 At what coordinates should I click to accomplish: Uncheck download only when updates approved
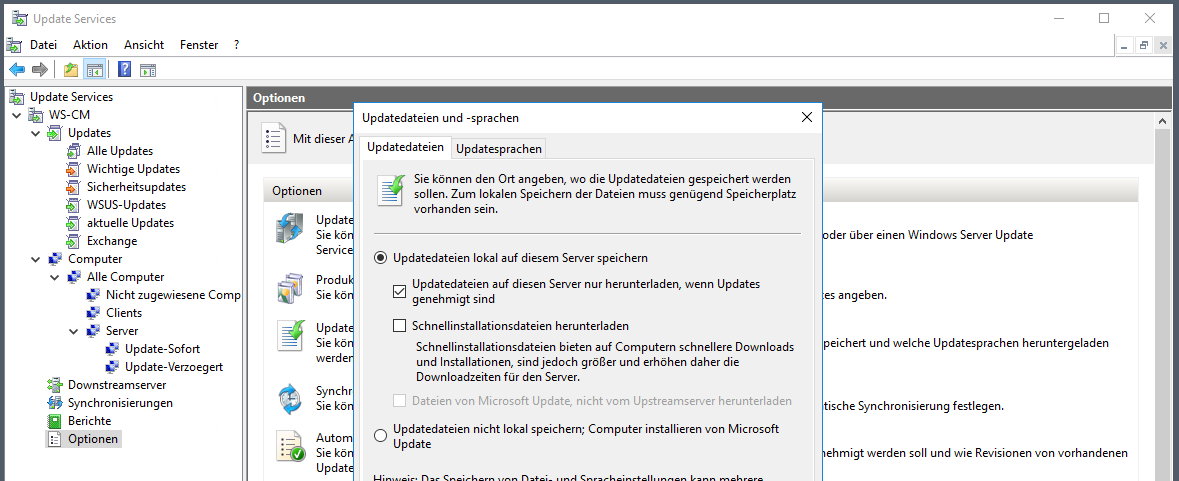pyautogui.click(x=399, y=292)
